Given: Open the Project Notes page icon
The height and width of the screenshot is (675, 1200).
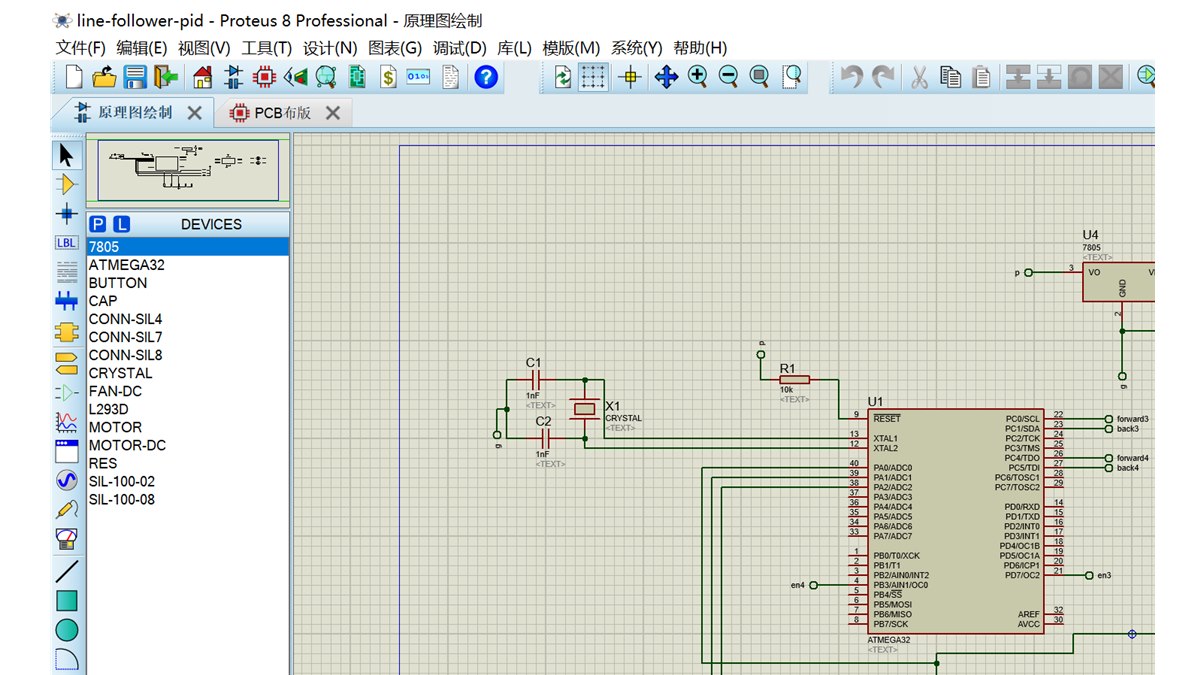Looking at the screenshot, I should point(450,77).
